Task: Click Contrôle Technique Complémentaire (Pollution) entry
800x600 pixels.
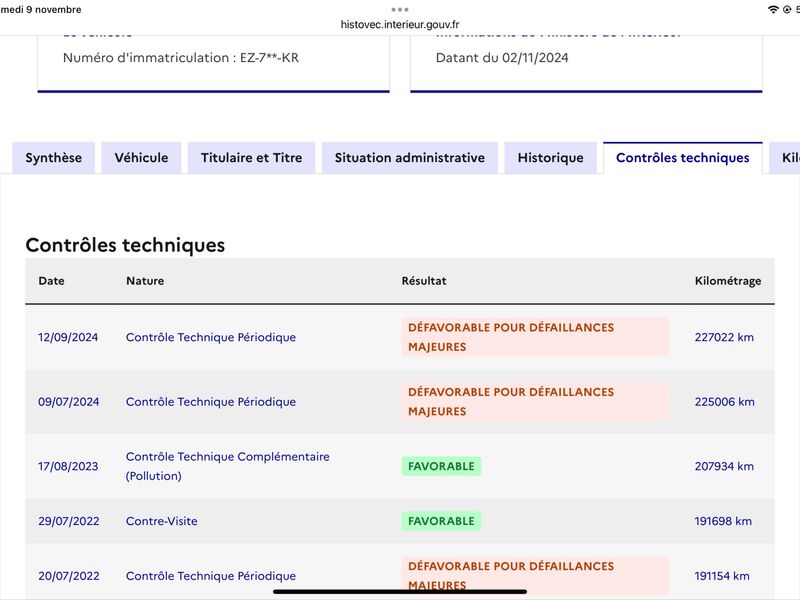Action: pos(228,466)
